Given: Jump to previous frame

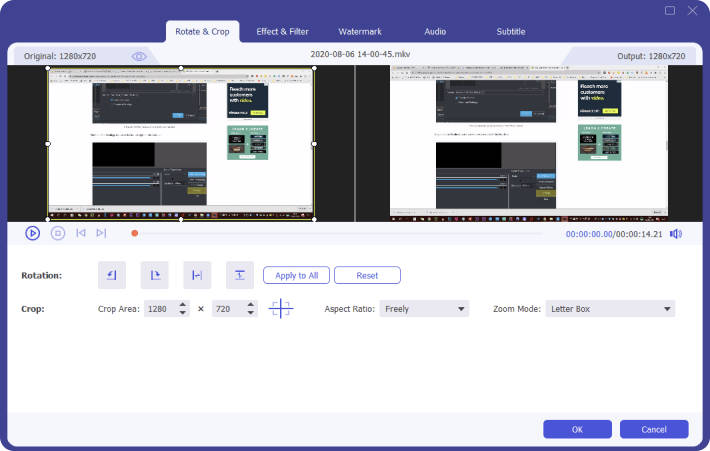Looking at the screenshot, I should [x=81, y=233].
